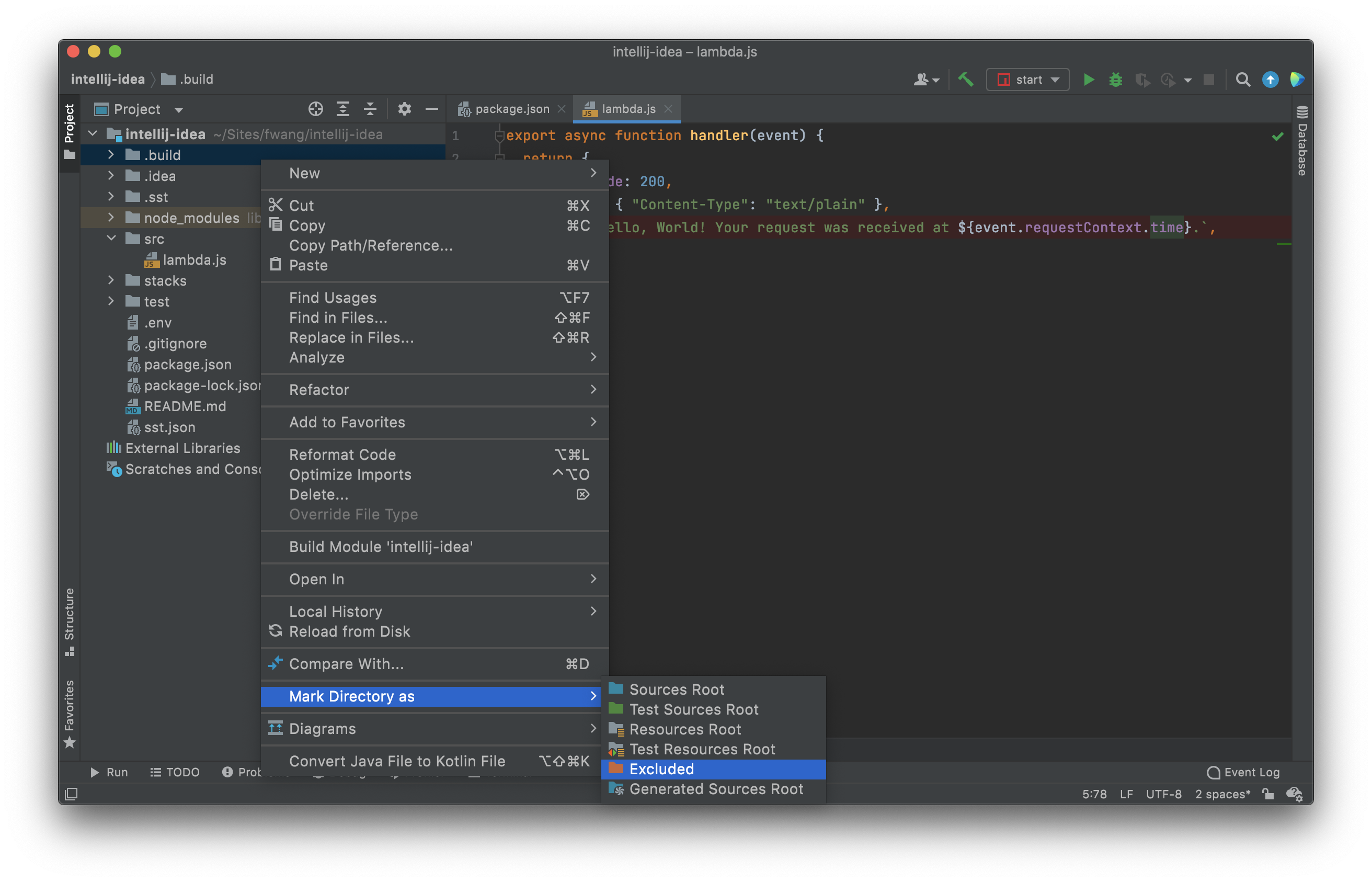Select Excluded from Mark Directory as submenu
Viewport: 1372px width, 882px height.
(x=713, y=769)
